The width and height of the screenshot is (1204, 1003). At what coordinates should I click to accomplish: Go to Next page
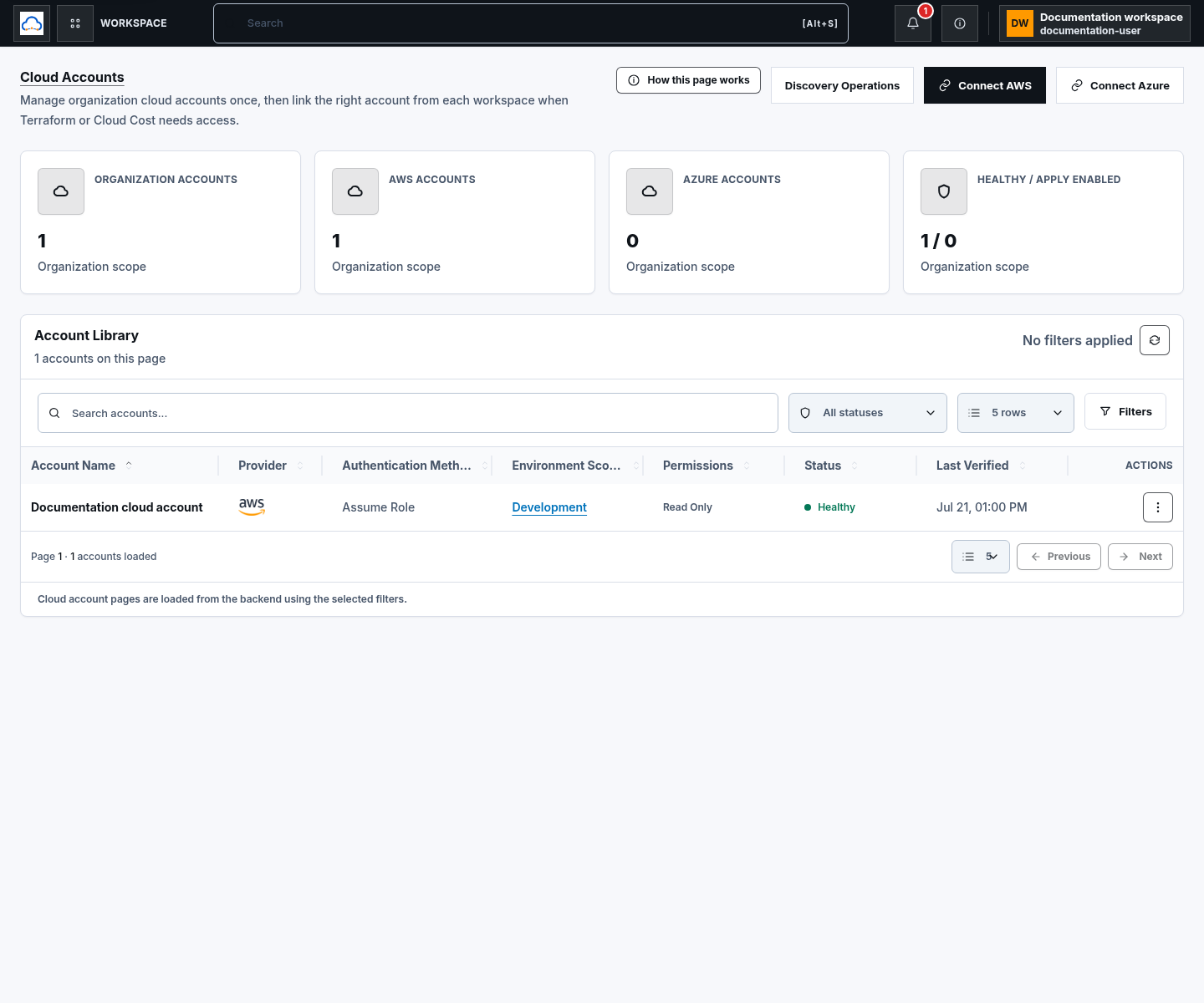(x=1140, y=557)
